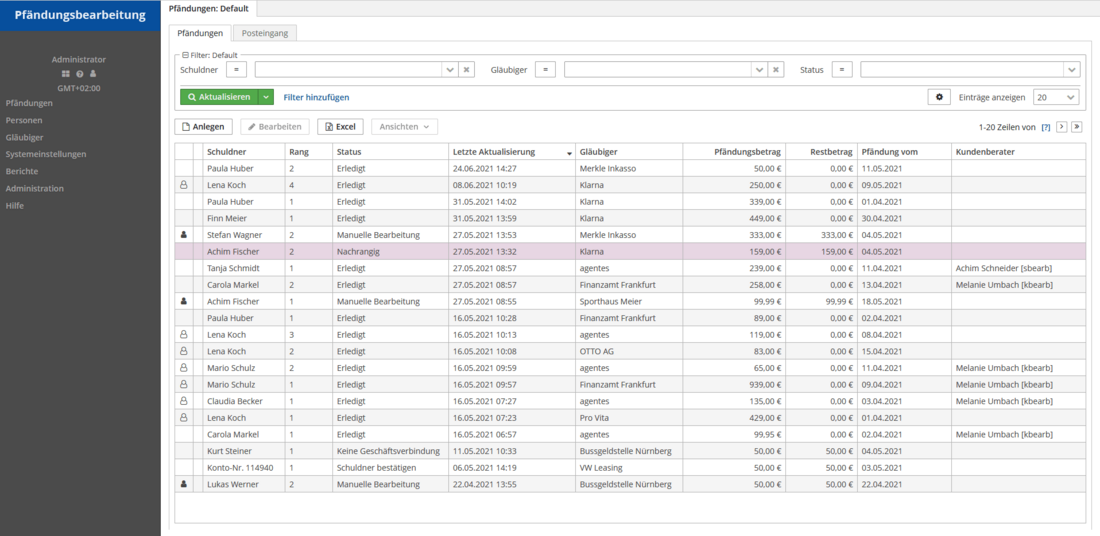Click the user profile icon under Administrator
Viewport: 1100px width, 536px height.
(x=93, y=74)
